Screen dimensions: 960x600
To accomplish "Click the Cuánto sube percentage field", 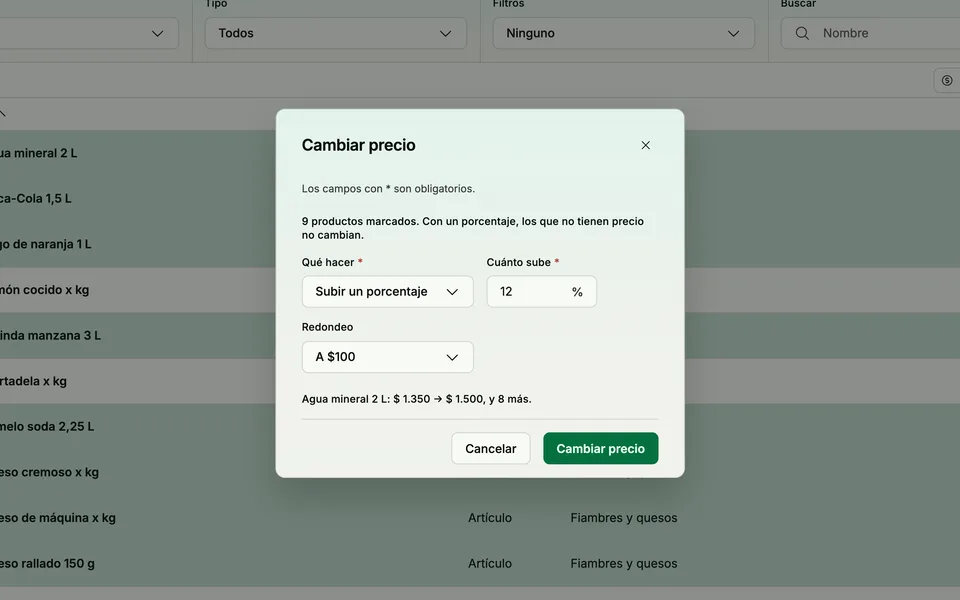I will point(541,291).
